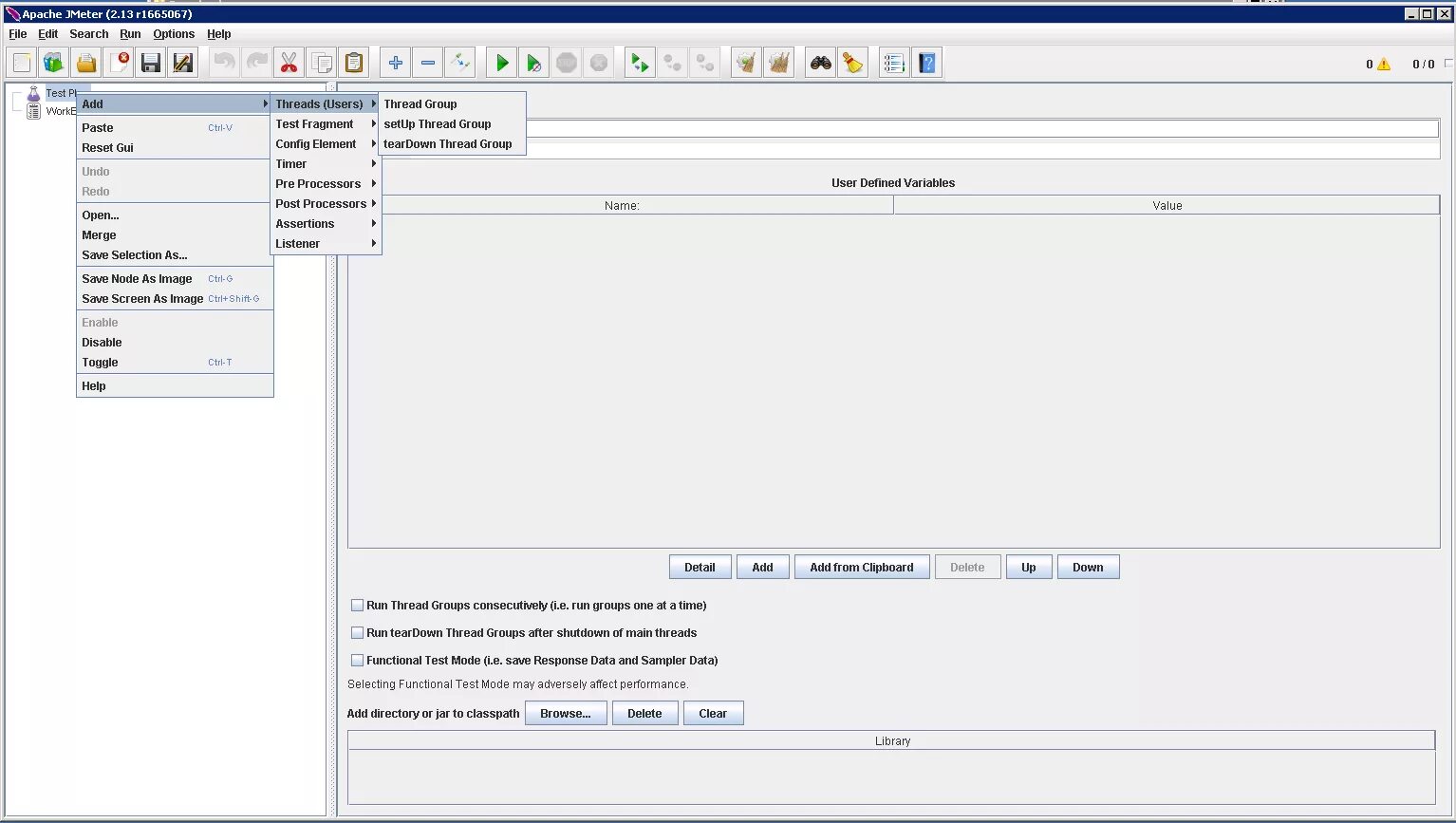Screen dimensions: 1456x823
Task: Expand Threads (Users) submenu
Action: pos(326,104)
